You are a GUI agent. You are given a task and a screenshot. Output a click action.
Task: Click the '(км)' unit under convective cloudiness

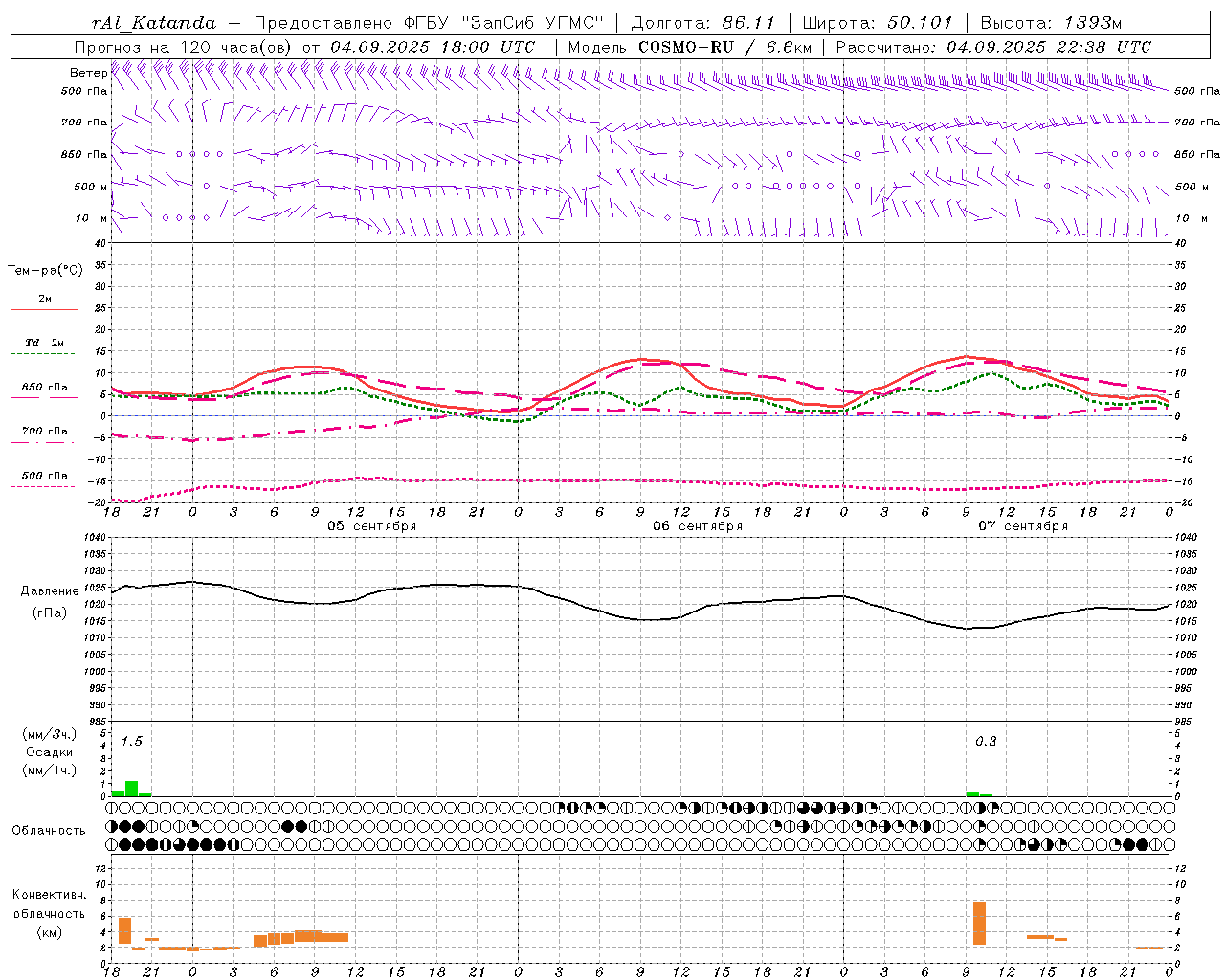pos(50,932)
